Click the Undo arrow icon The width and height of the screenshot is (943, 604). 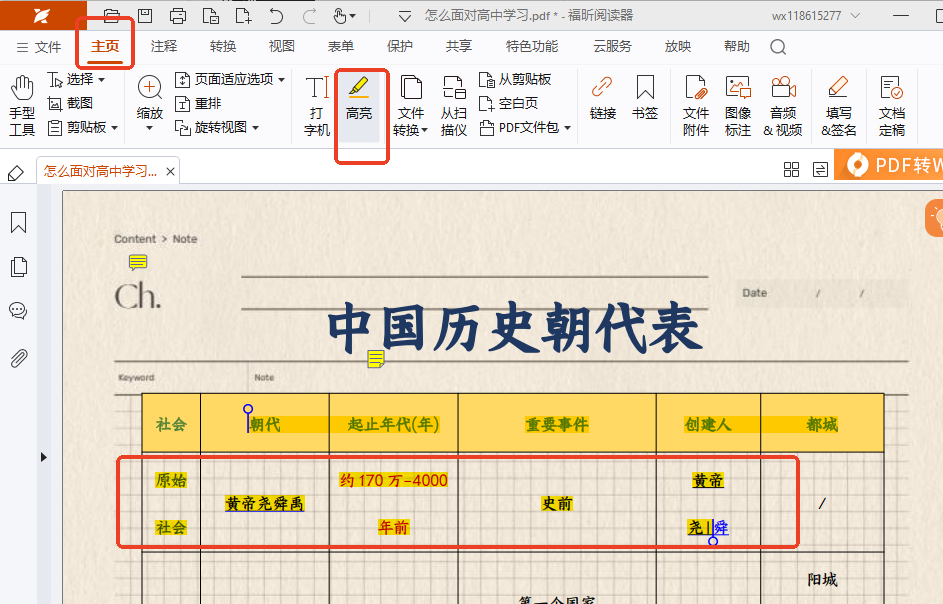(276, 16)
